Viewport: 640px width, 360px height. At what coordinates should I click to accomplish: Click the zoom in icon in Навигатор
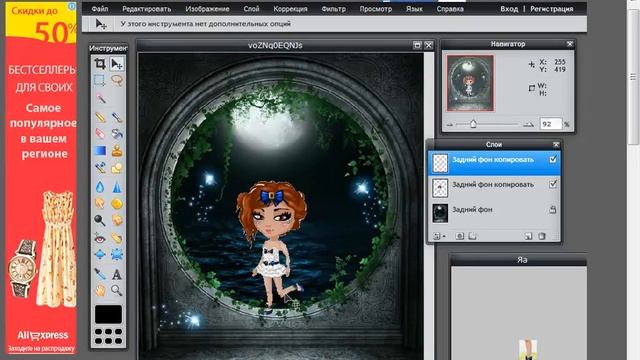tap(529, 124)
